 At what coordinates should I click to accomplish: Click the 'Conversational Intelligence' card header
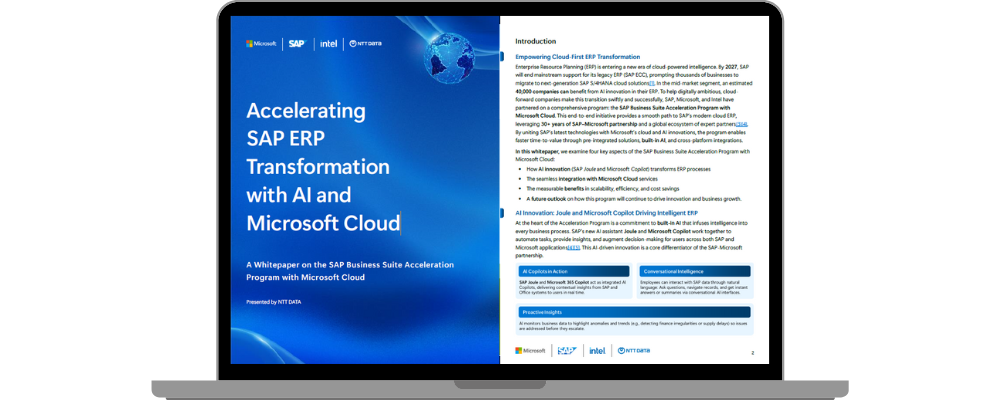[695, 271]
